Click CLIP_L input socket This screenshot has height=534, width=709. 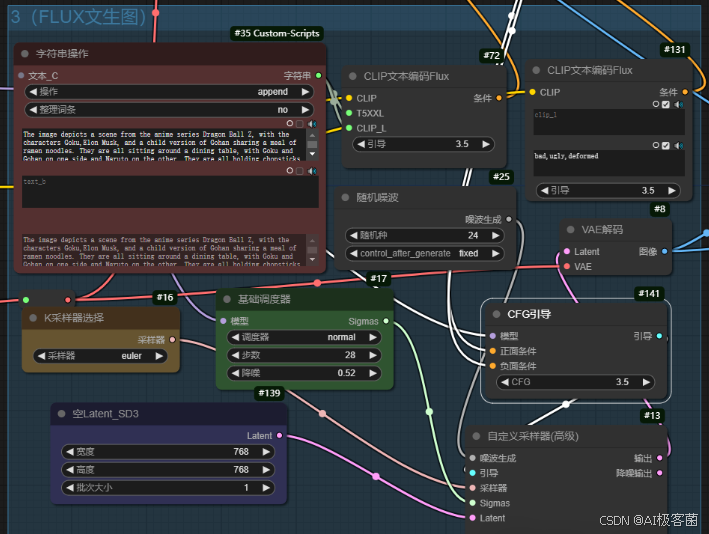[349, 128]
